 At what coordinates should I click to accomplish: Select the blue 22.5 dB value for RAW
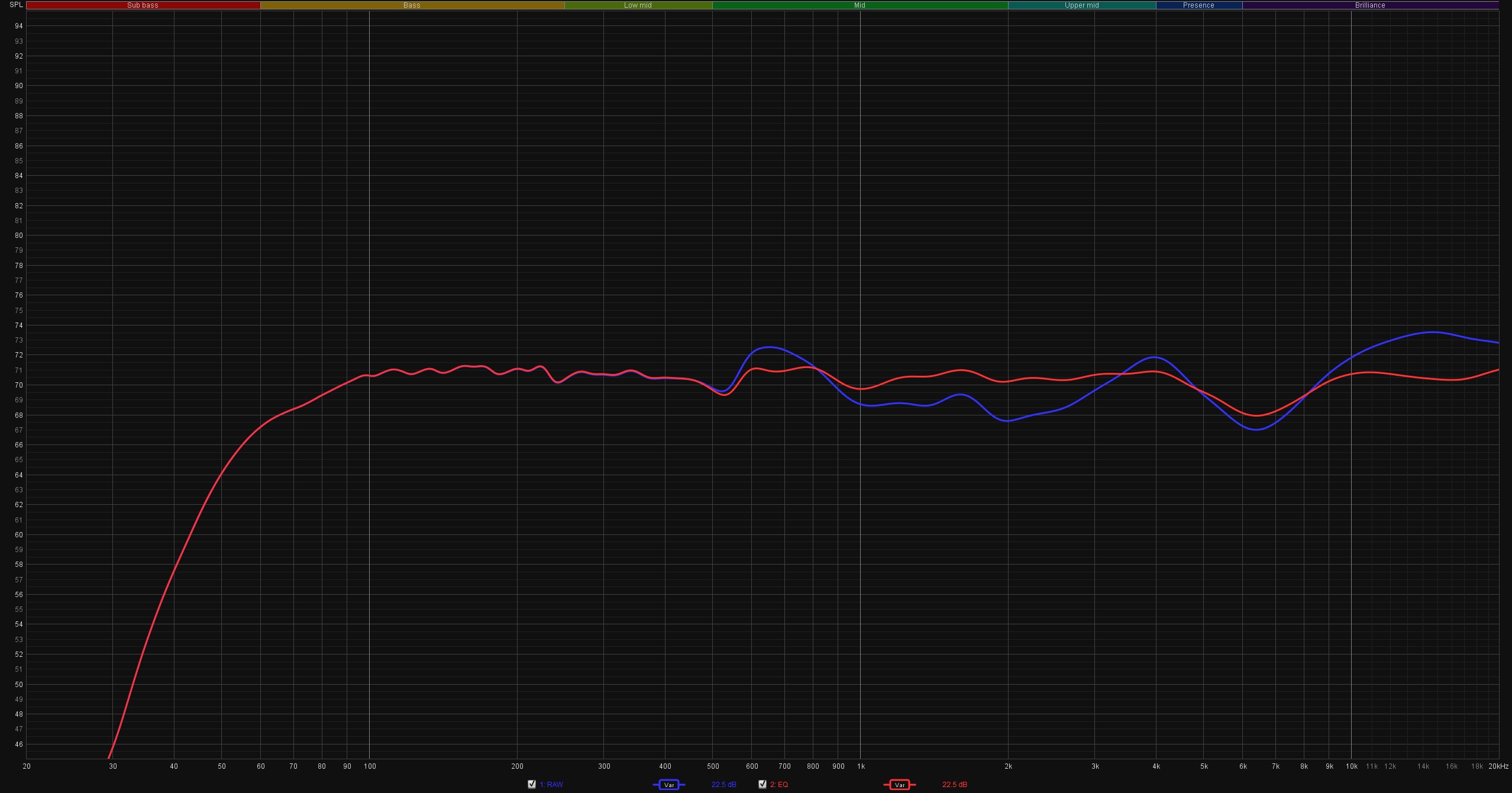tap(723, 785)
